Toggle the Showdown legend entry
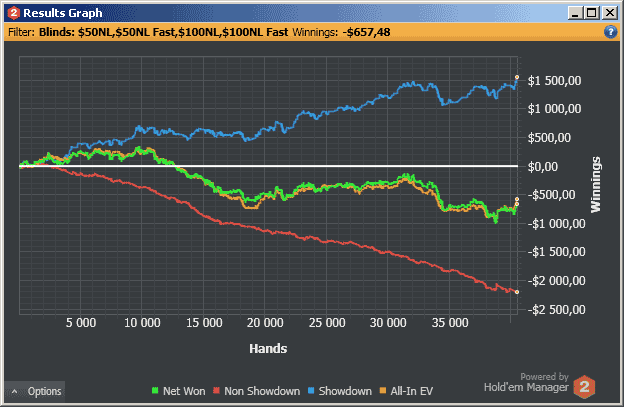This screenshot has height=407, width=624. point(339,391)
